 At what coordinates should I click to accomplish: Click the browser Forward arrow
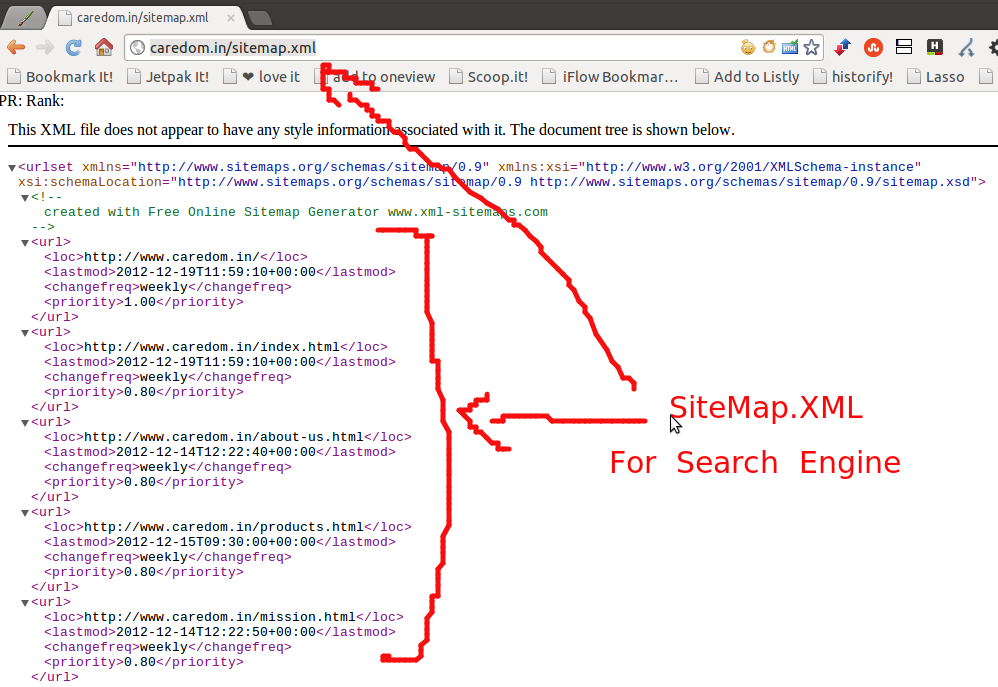(x=45, y=48)
